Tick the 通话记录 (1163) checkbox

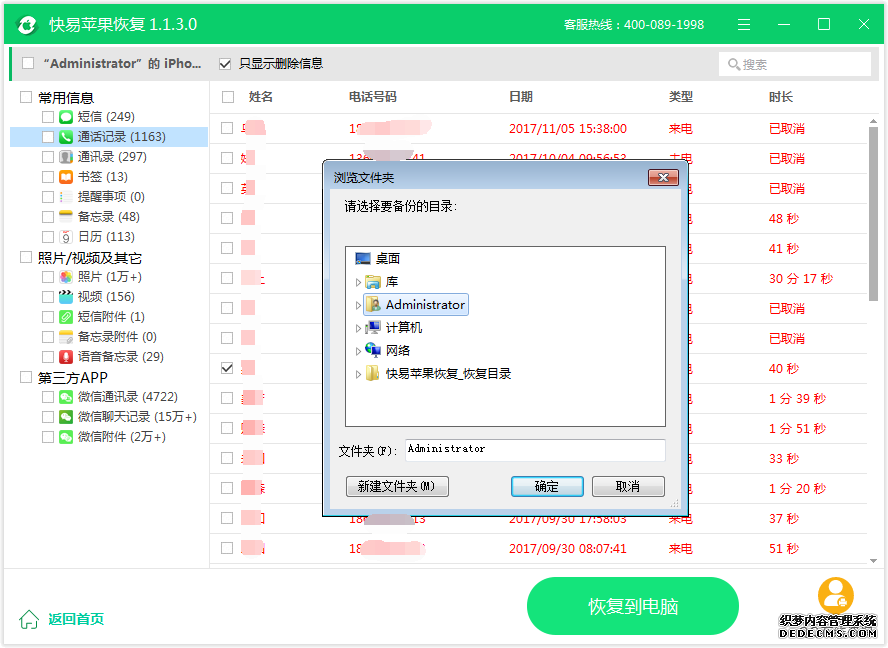[48, 137]
